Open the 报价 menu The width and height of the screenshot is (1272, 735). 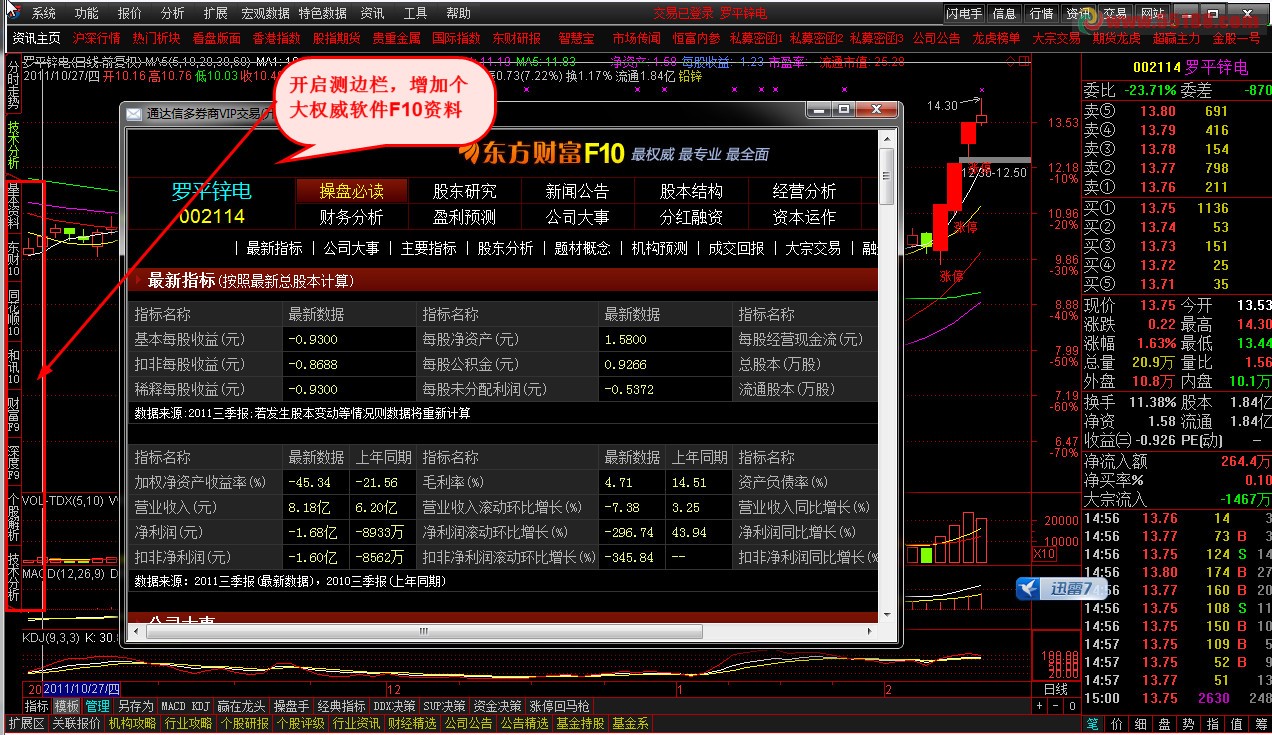pos(129,13)
